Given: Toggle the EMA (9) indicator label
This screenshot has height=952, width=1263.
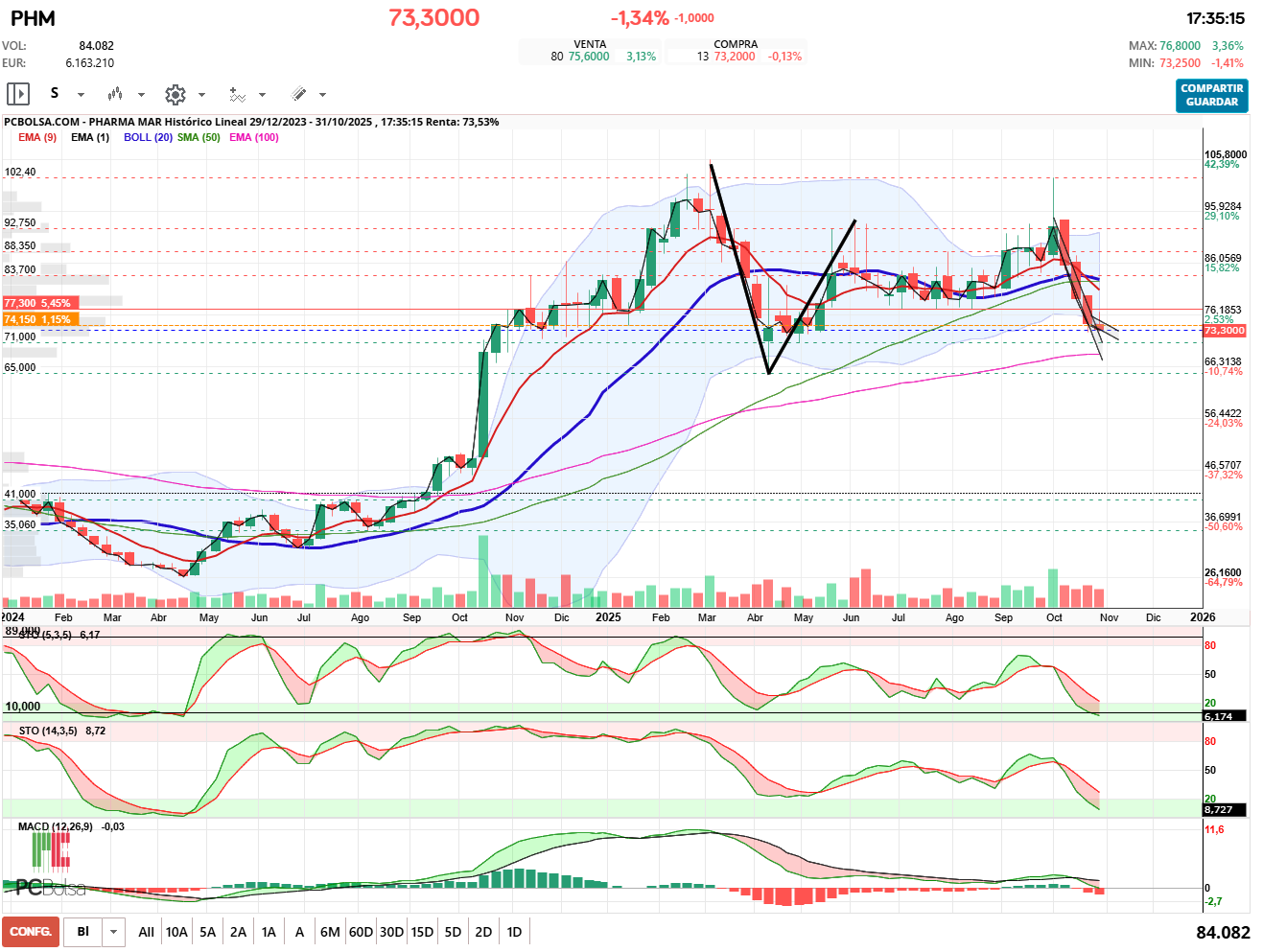Looking at the screenshot, I should pyautogui.click(x=37, y=137).
